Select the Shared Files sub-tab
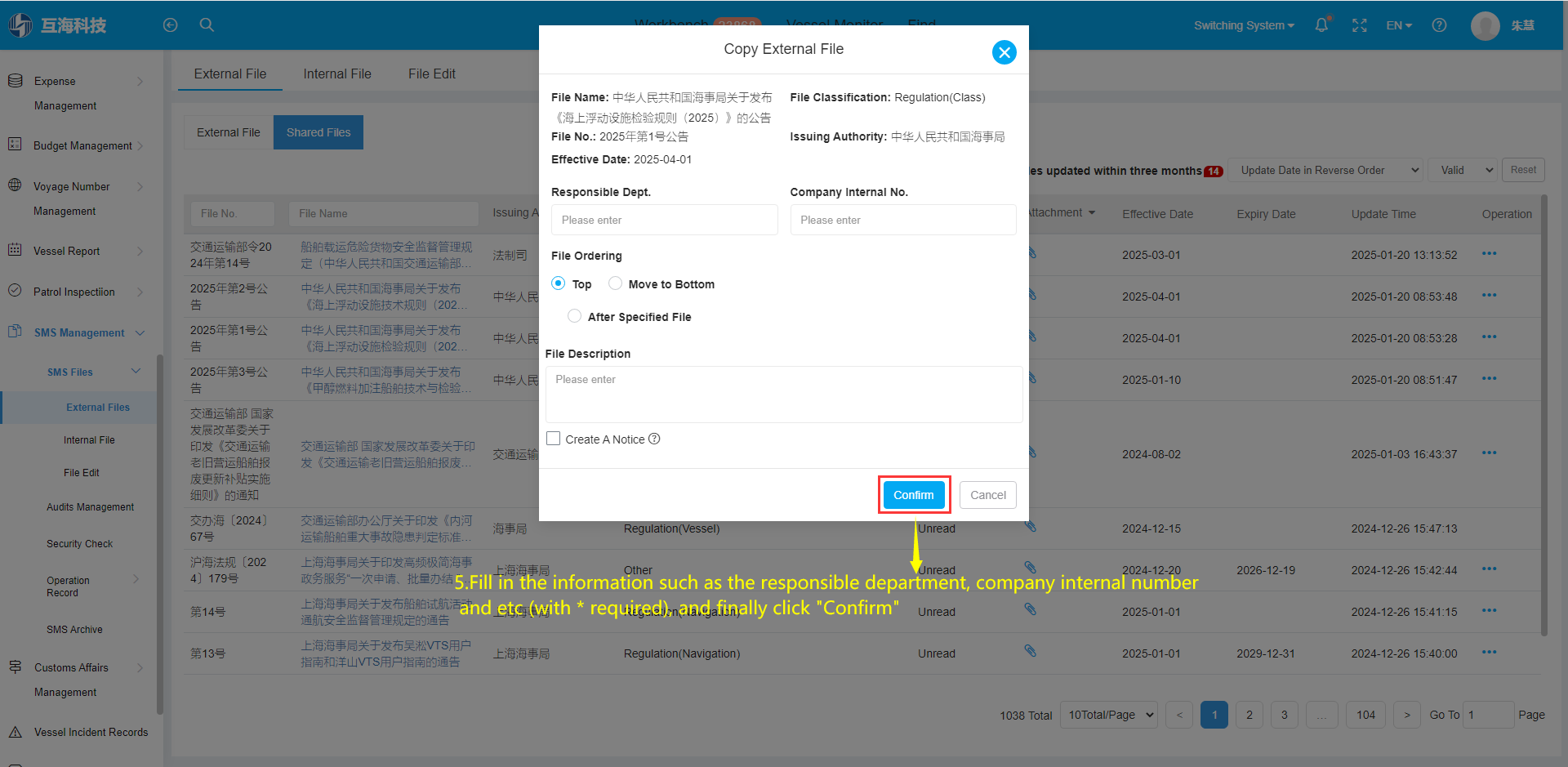This screenshot has height=767, width=1568. pos(318,132)
